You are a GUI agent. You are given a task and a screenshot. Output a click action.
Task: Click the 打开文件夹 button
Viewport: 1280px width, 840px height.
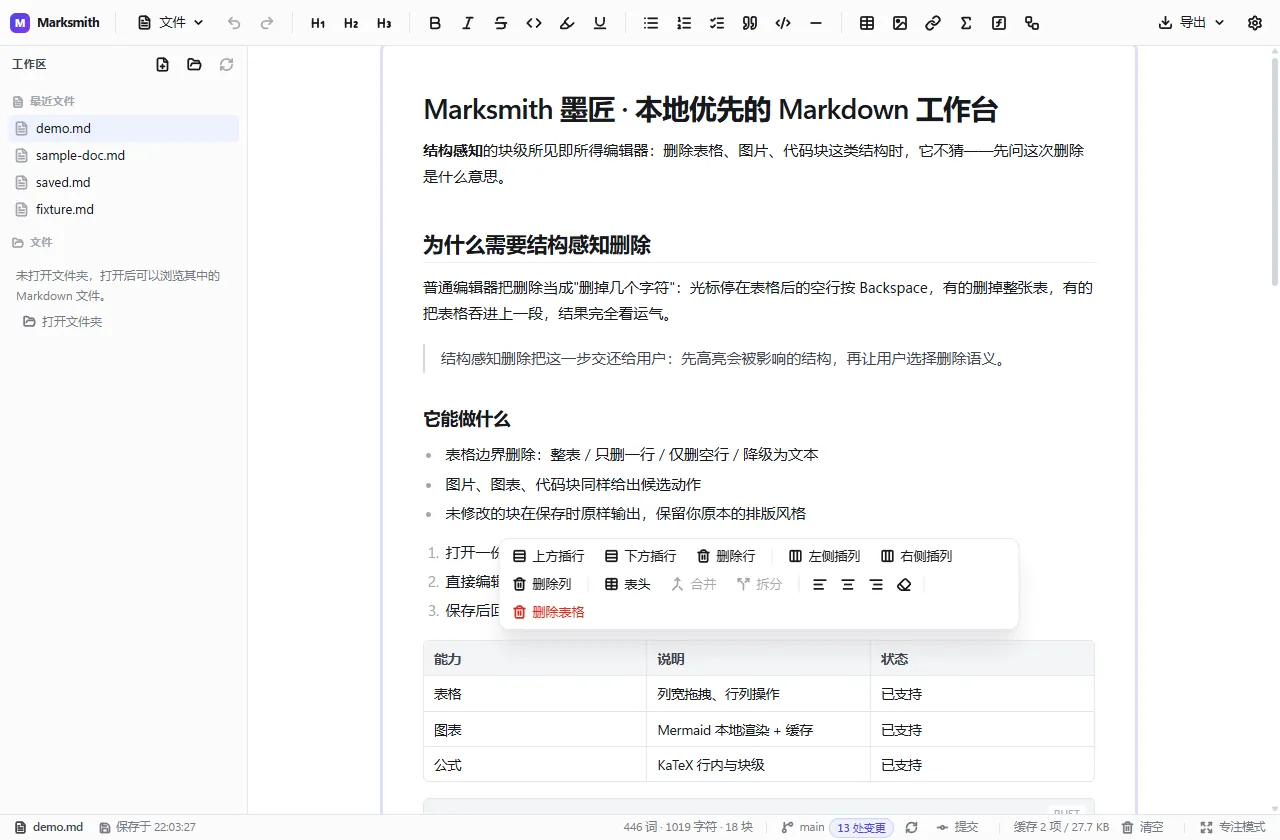pyautogui.click(x=63, y=322)
